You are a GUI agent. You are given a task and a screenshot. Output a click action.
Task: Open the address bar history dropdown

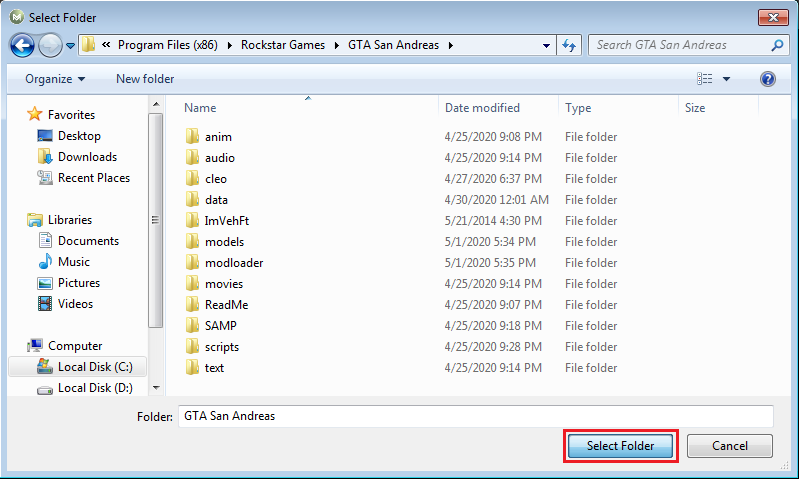(x=546, y=45)
